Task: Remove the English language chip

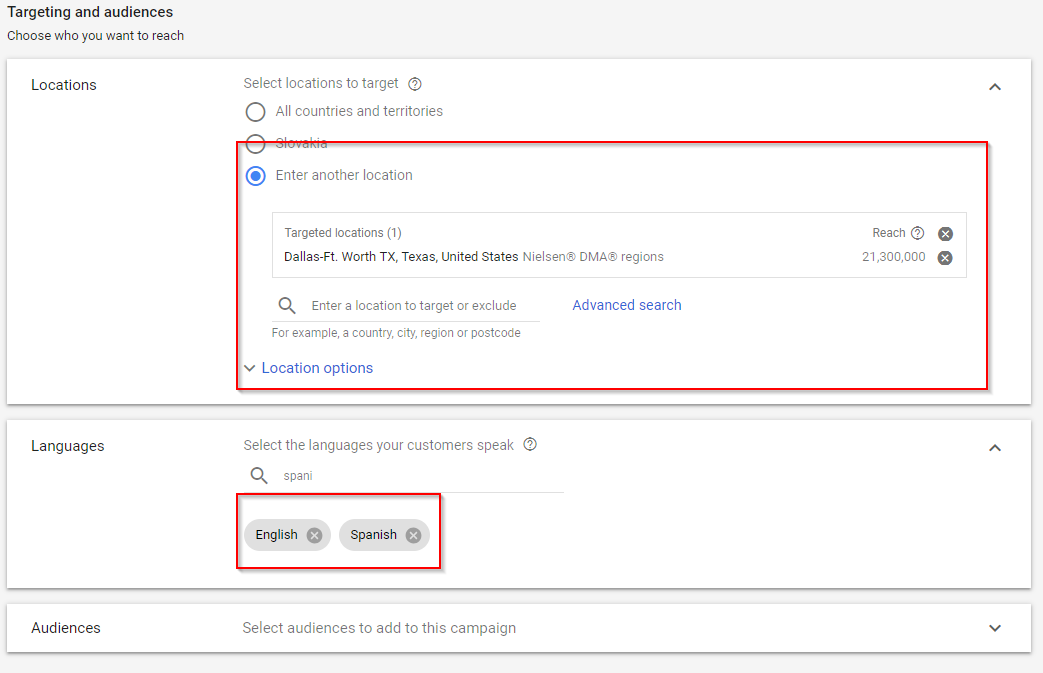Action: tap(314, 535)
